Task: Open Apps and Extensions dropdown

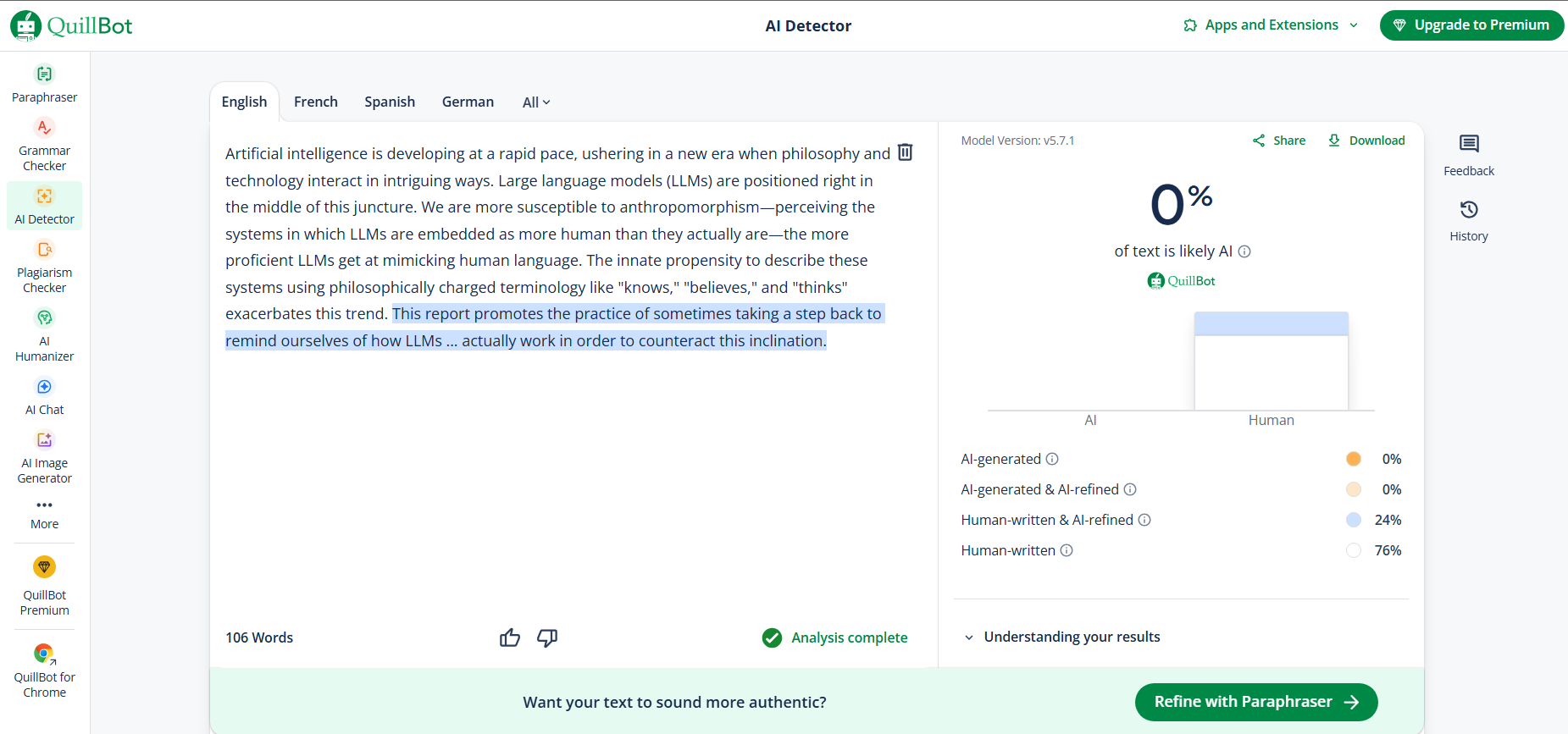Action: (1270, 25)
